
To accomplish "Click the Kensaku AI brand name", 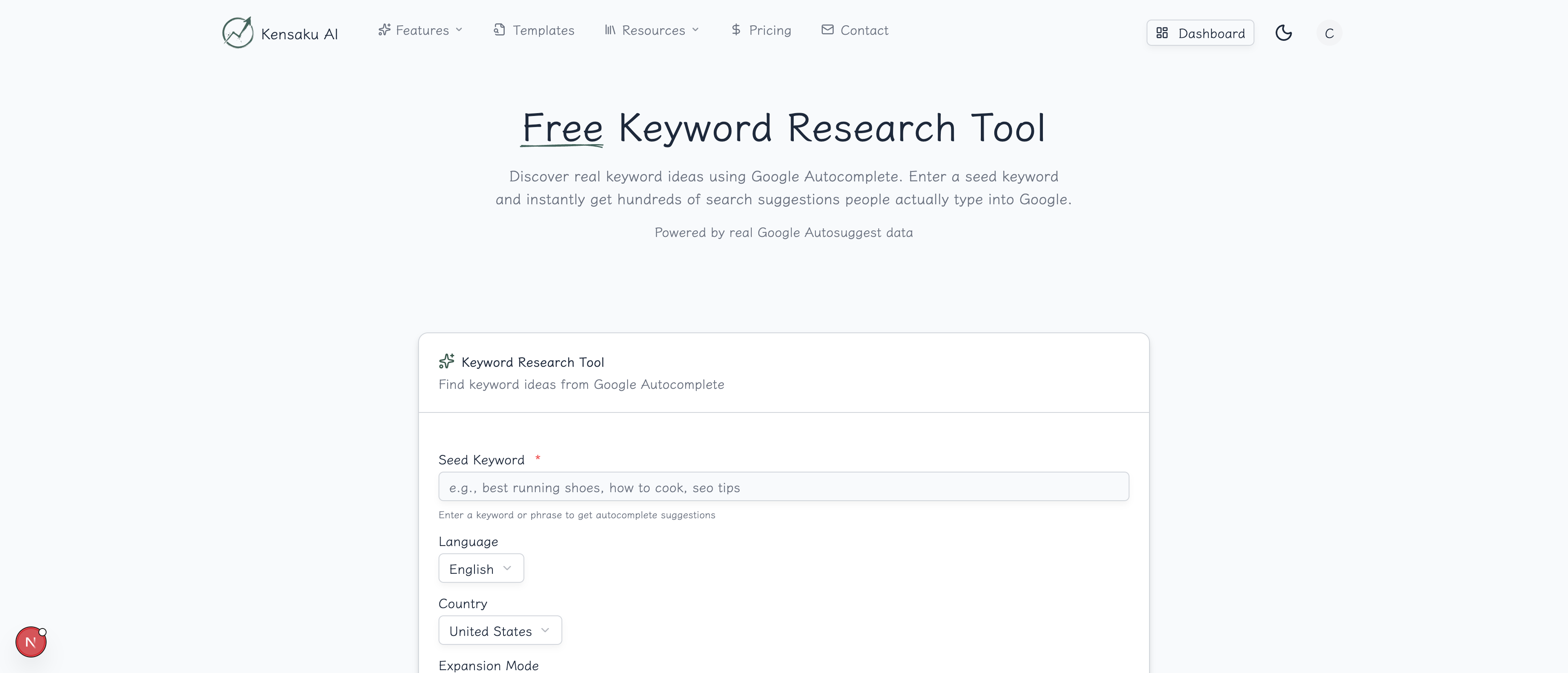I will (x=299, y=34).
